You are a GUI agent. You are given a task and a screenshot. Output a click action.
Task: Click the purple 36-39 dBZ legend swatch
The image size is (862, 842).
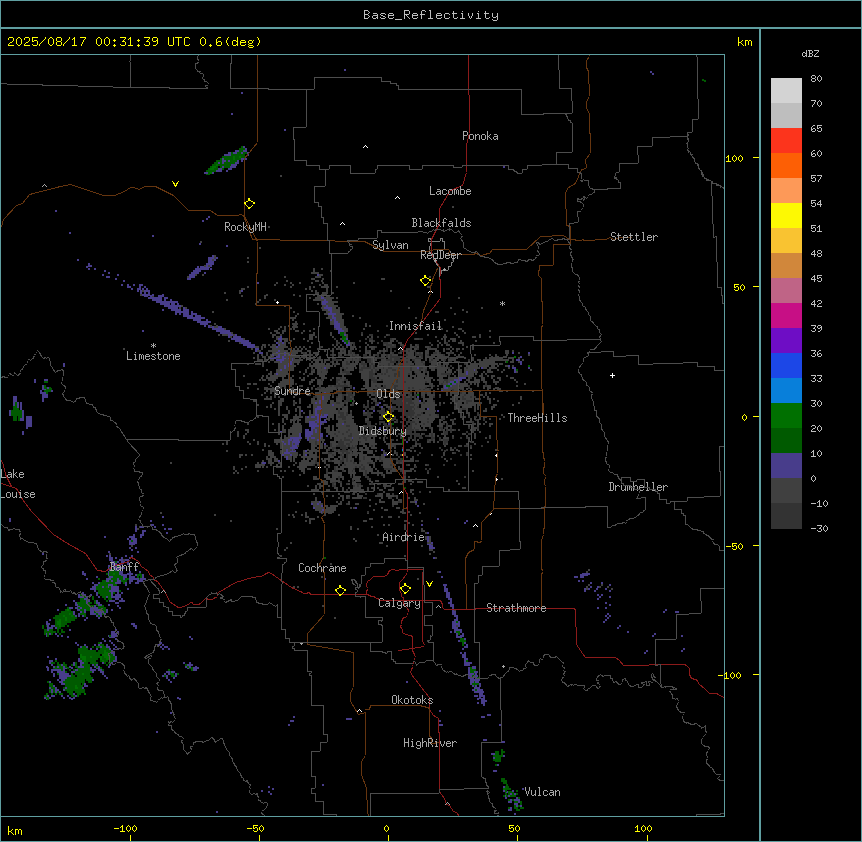click(786, 341)
